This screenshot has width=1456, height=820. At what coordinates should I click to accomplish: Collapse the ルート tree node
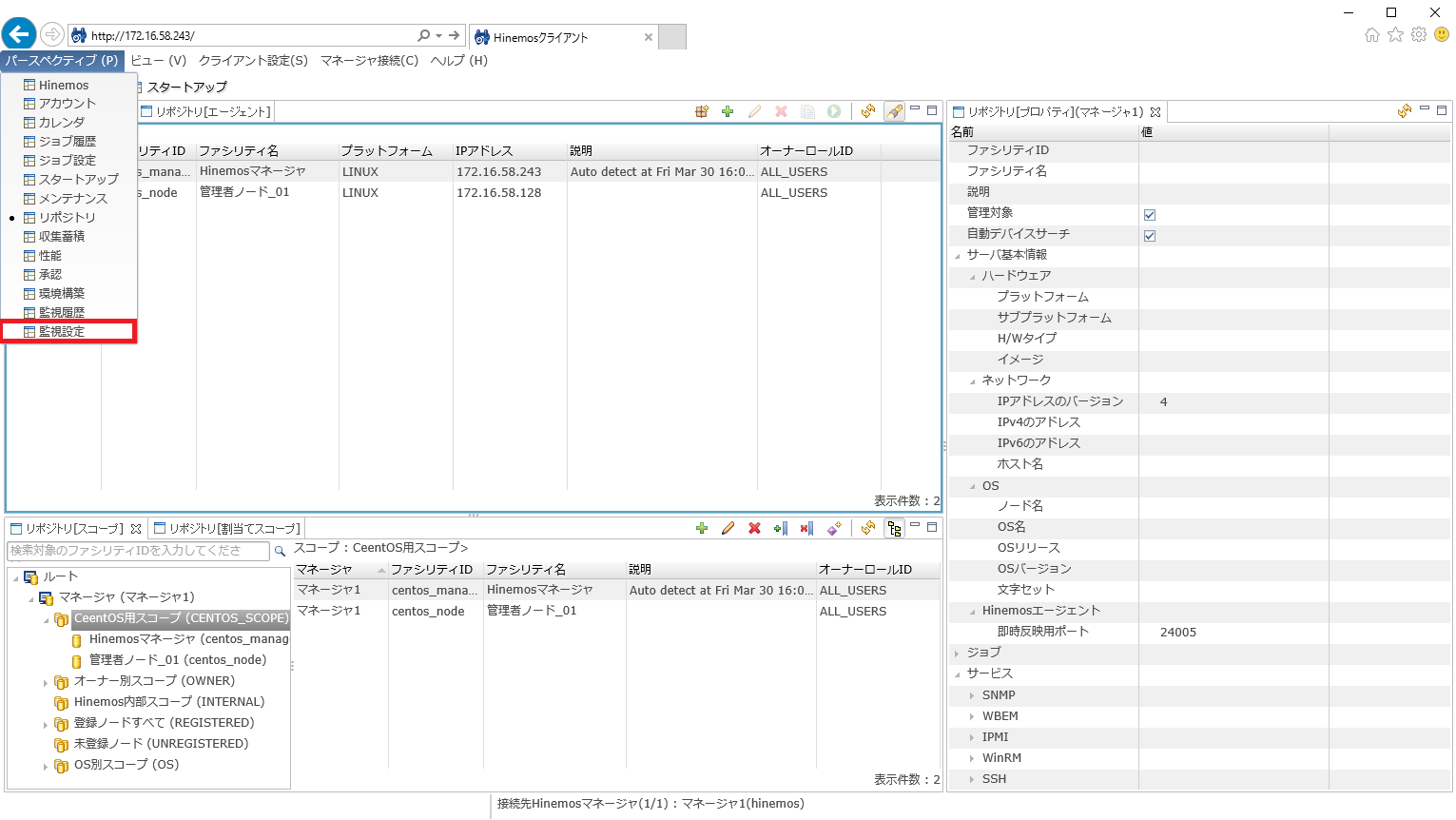16,577
